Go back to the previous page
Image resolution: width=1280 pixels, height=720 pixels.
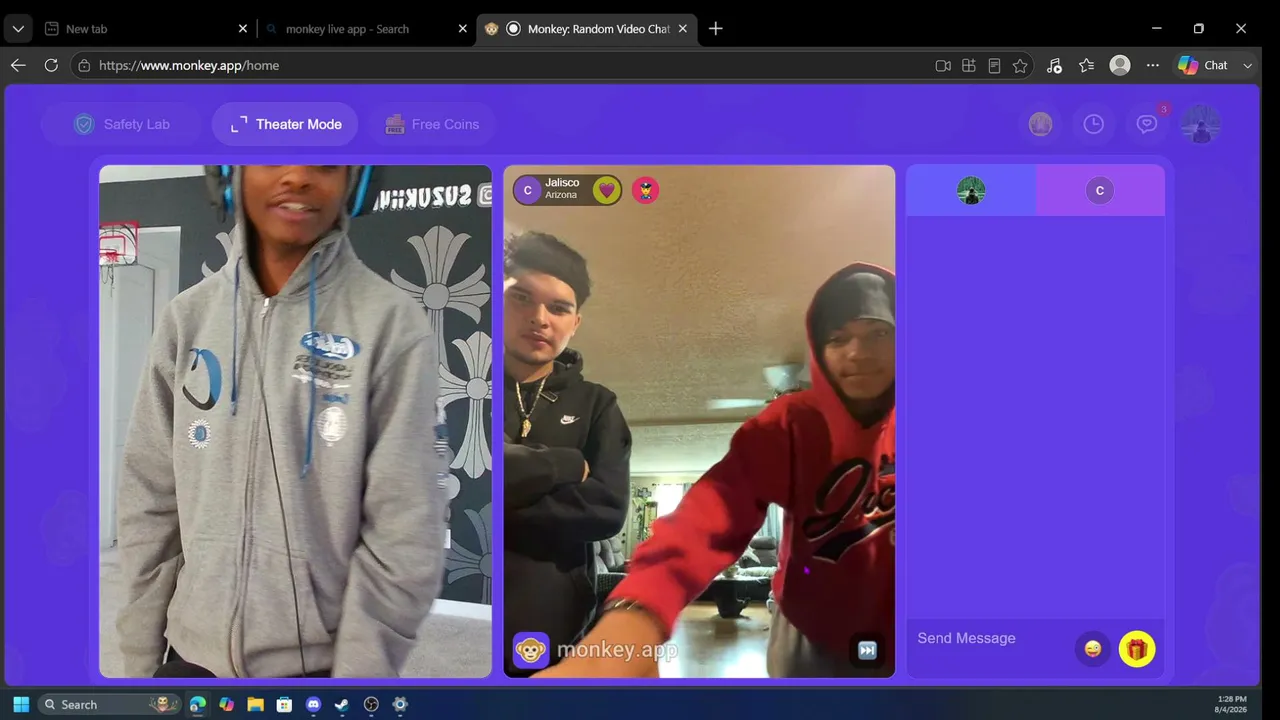pyautogui.click(x=18, y=65)
